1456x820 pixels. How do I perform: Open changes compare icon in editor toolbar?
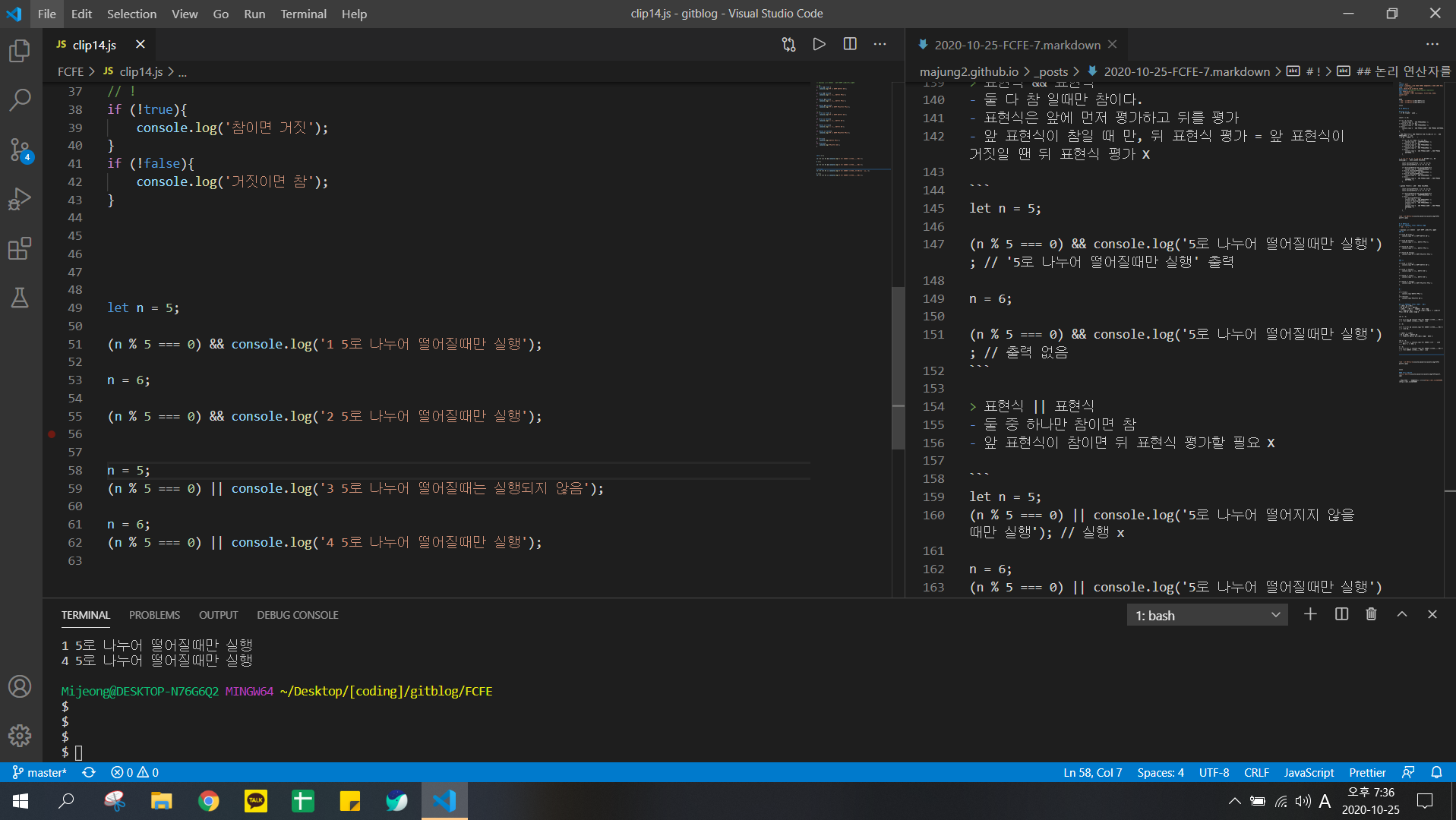(788, 45)
